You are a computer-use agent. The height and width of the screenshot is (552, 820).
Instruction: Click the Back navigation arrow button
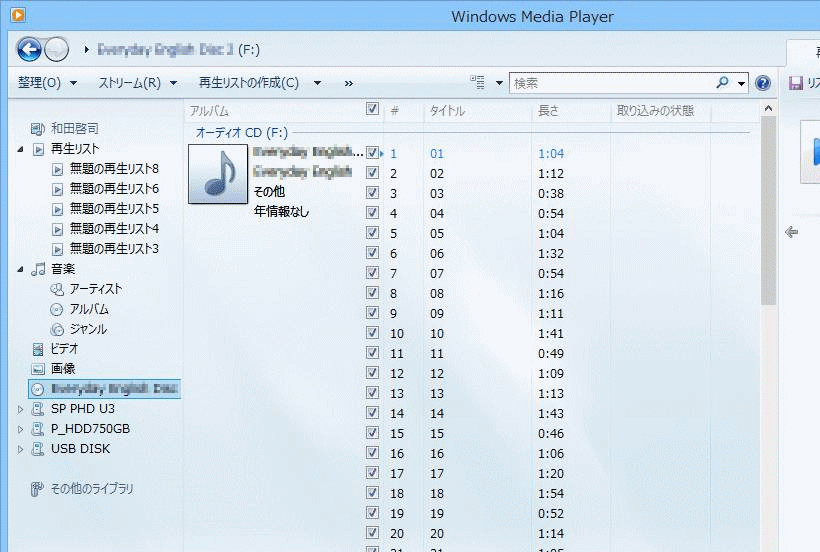(x=29, y=50)
